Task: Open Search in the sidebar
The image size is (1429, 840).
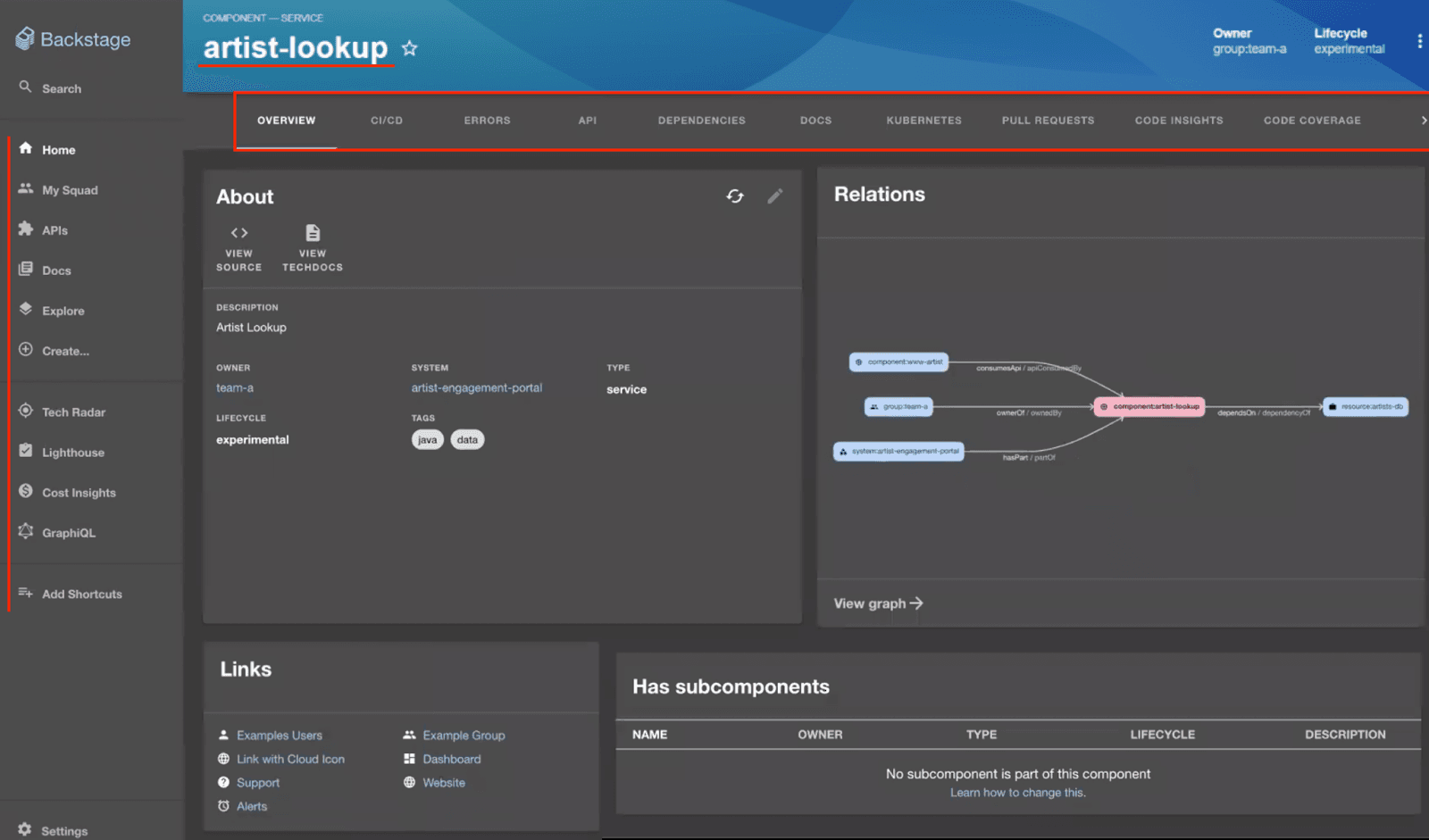Action: [x=61, y=88]
